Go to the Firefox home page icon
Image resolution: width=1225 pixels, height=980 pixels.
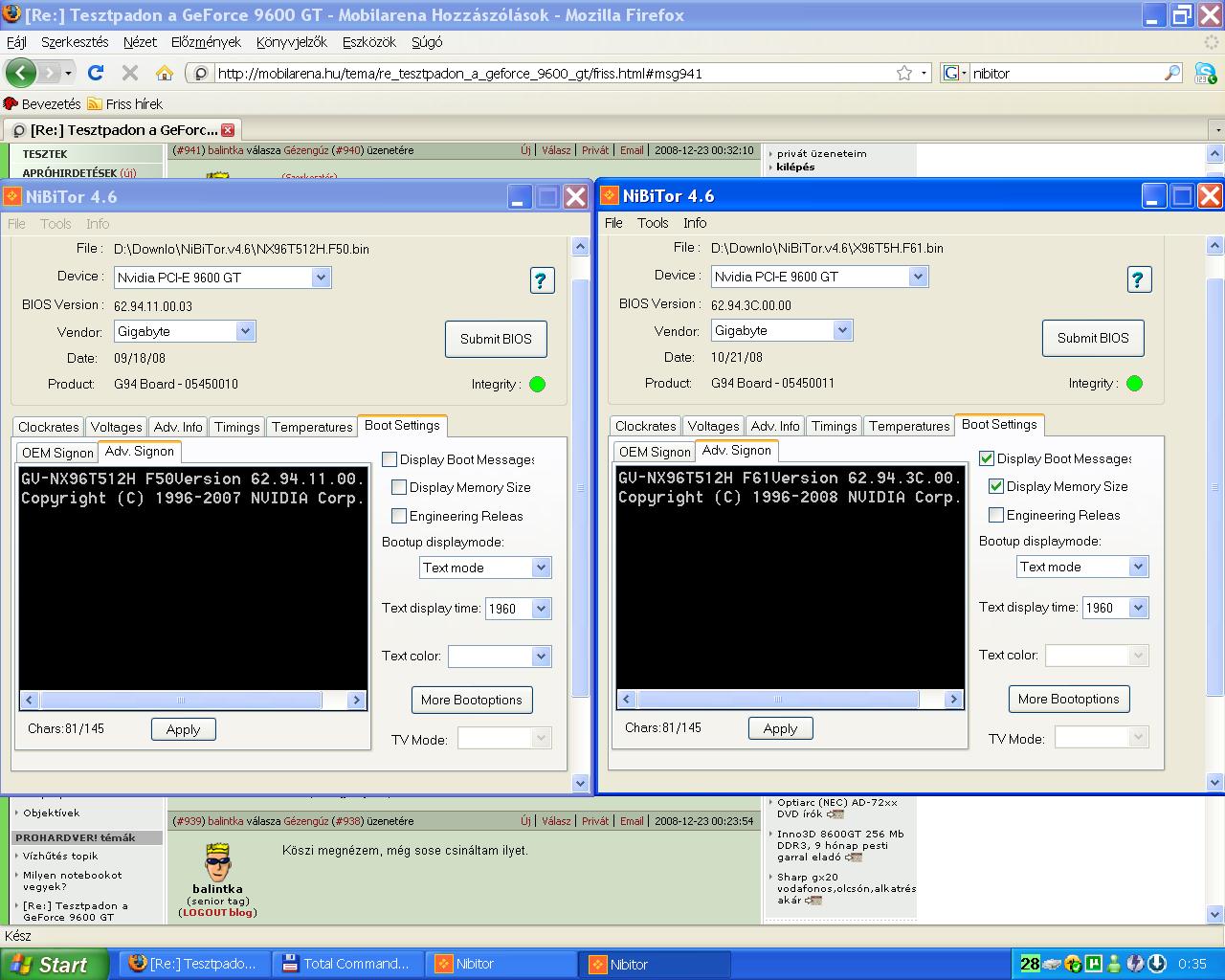(x=165, y=73)
